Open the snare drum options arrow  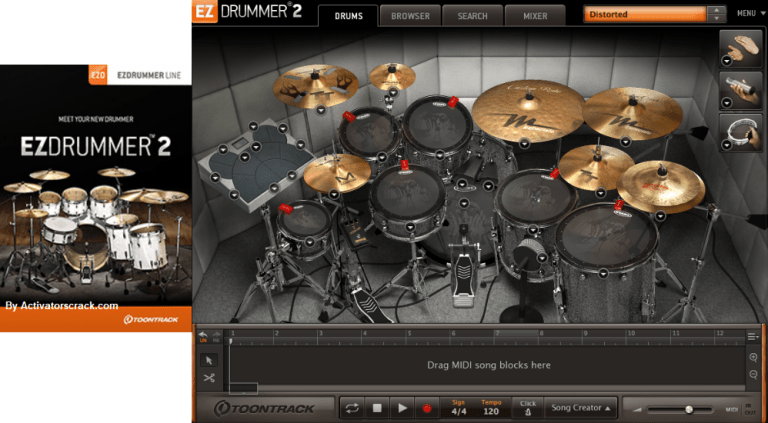pyautogui.click(x=409, y=227)
